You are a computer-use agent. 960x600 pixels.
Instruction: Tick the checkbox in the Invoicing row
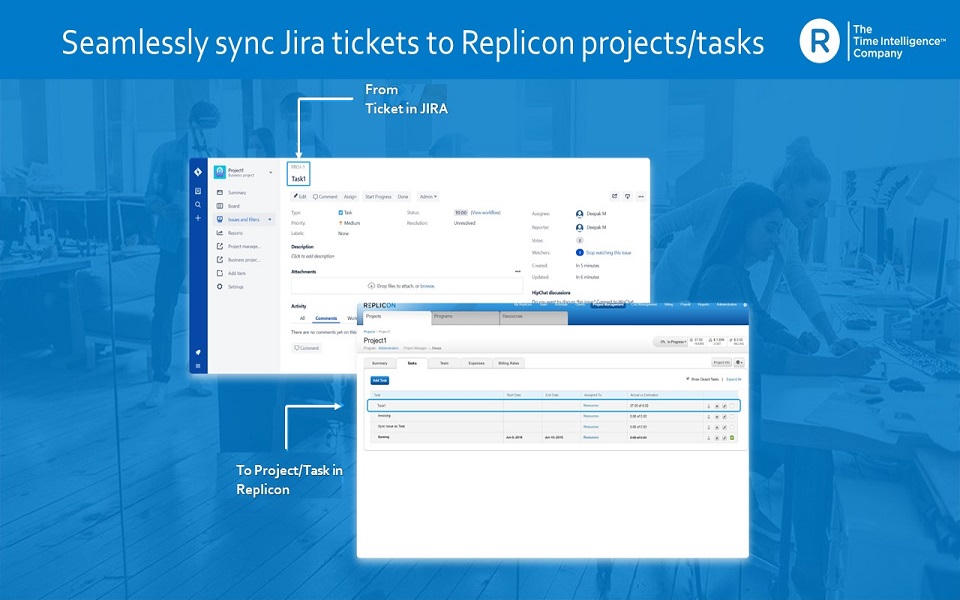(x=732, y=416)
